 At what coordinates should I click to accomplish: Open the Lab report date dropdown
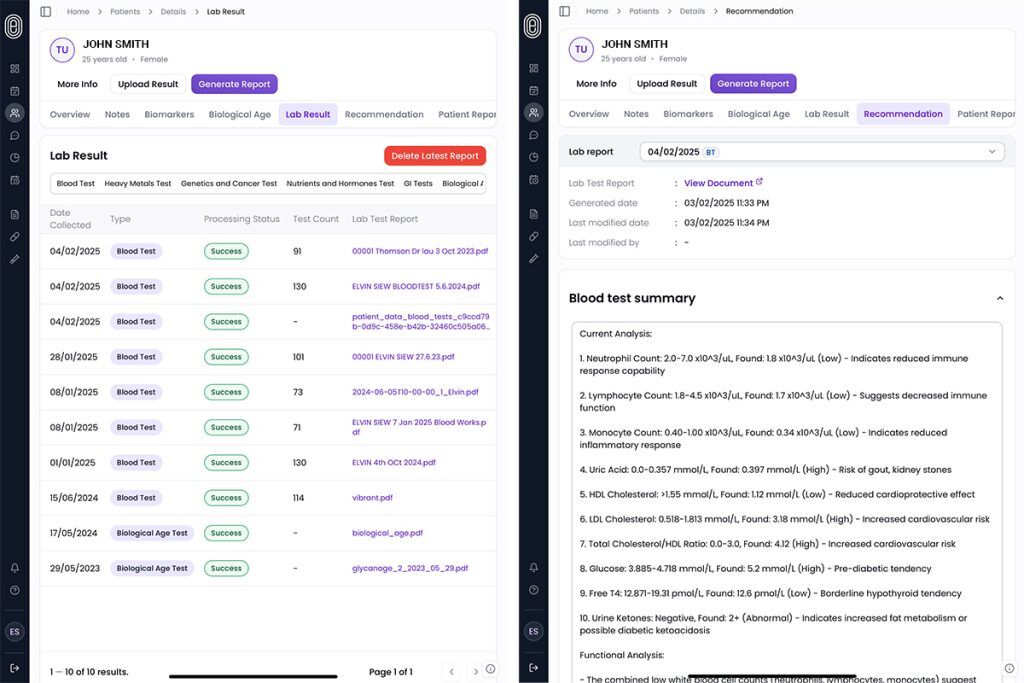822,152
